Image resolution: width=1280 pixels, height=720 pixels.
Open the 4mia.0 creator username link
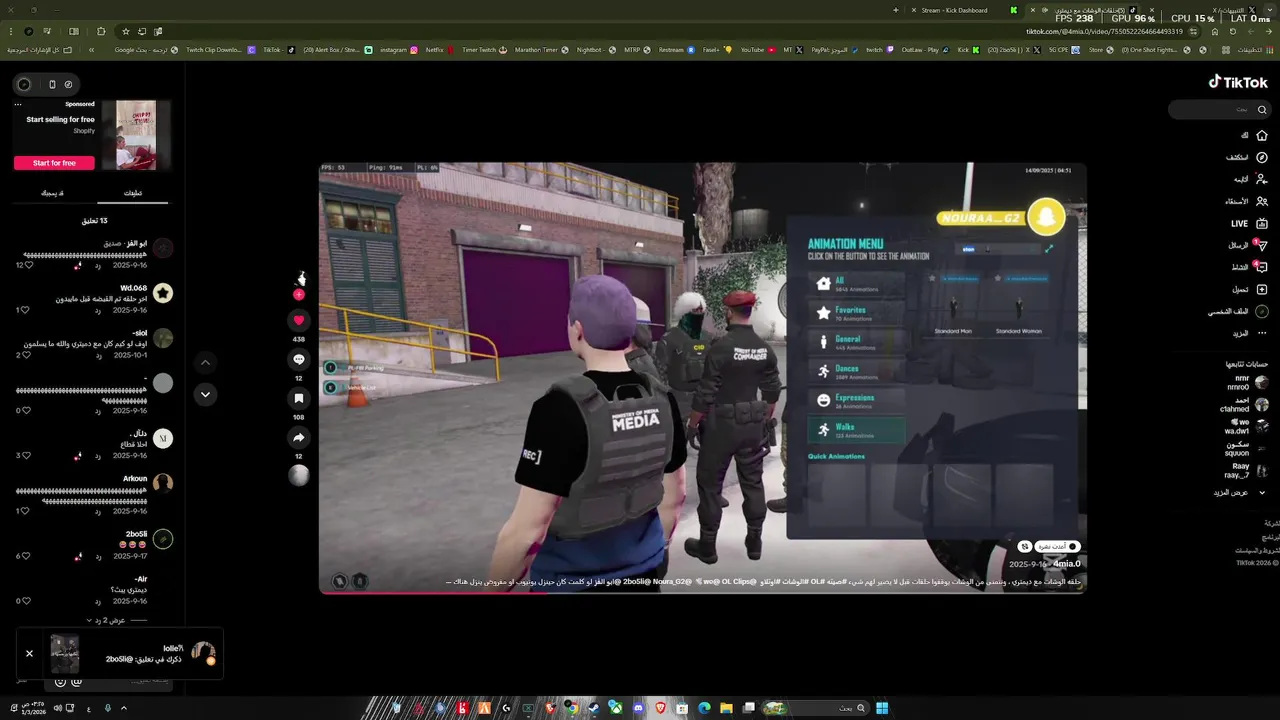tap(1067, 564)
